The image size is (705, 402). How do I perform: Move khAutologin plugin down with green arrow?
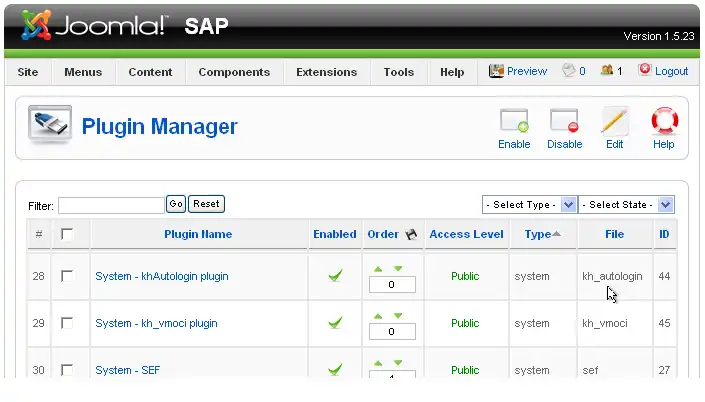pyautogui.click(x=398, y=269)
